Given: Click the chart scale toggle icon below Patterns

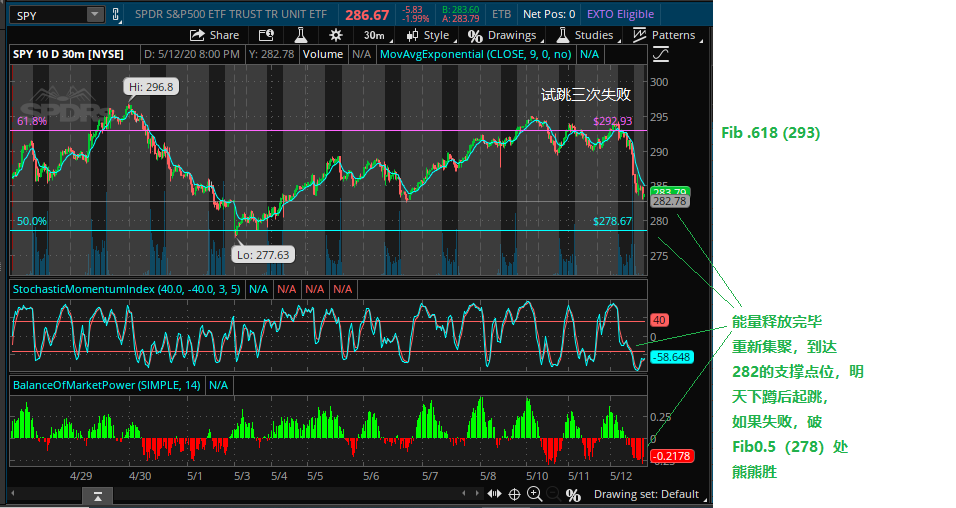Looking at the screenshot, I should [661, 55].
